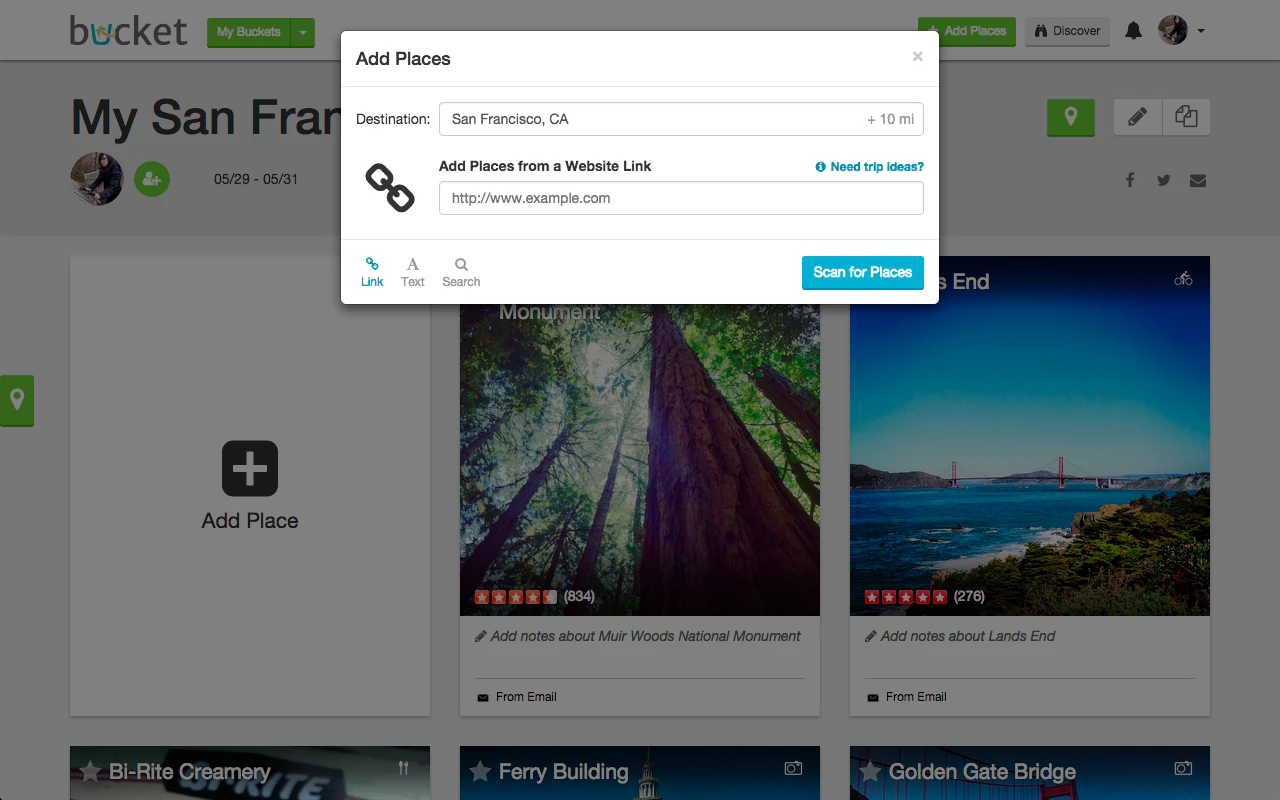The width and height of the screenshot is (1280, 800).
Task: Open the Ferry Building card title
Action: click(563, 772)
